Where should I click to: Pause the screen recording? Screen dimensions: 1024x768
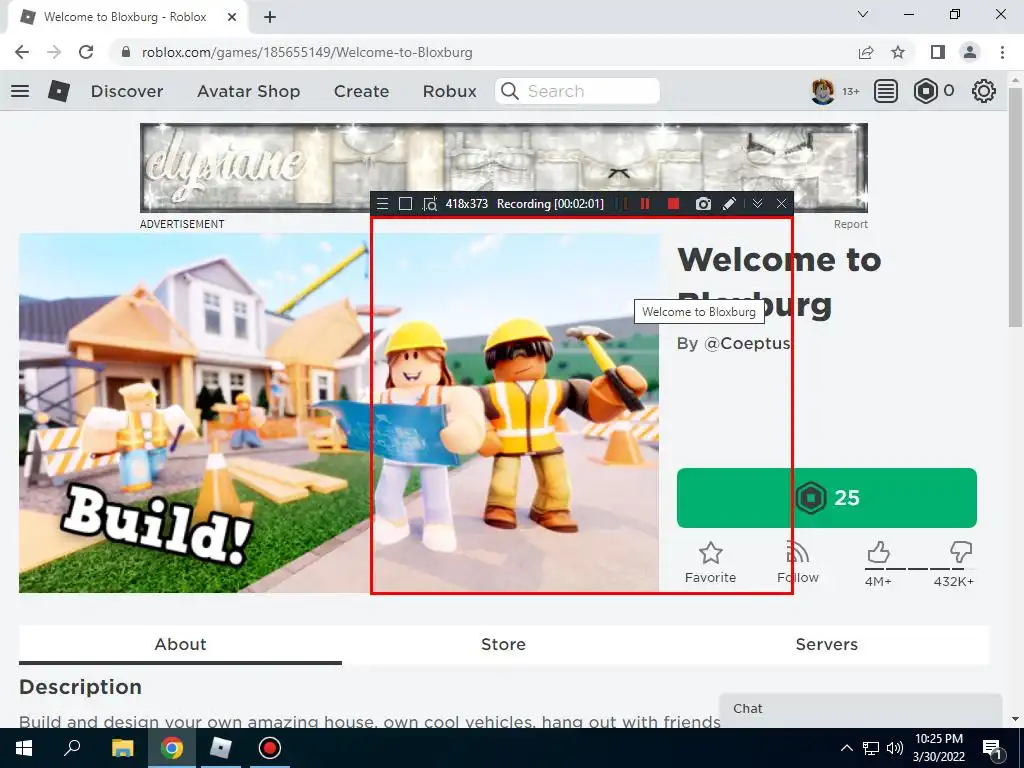[x=645, y=204]
